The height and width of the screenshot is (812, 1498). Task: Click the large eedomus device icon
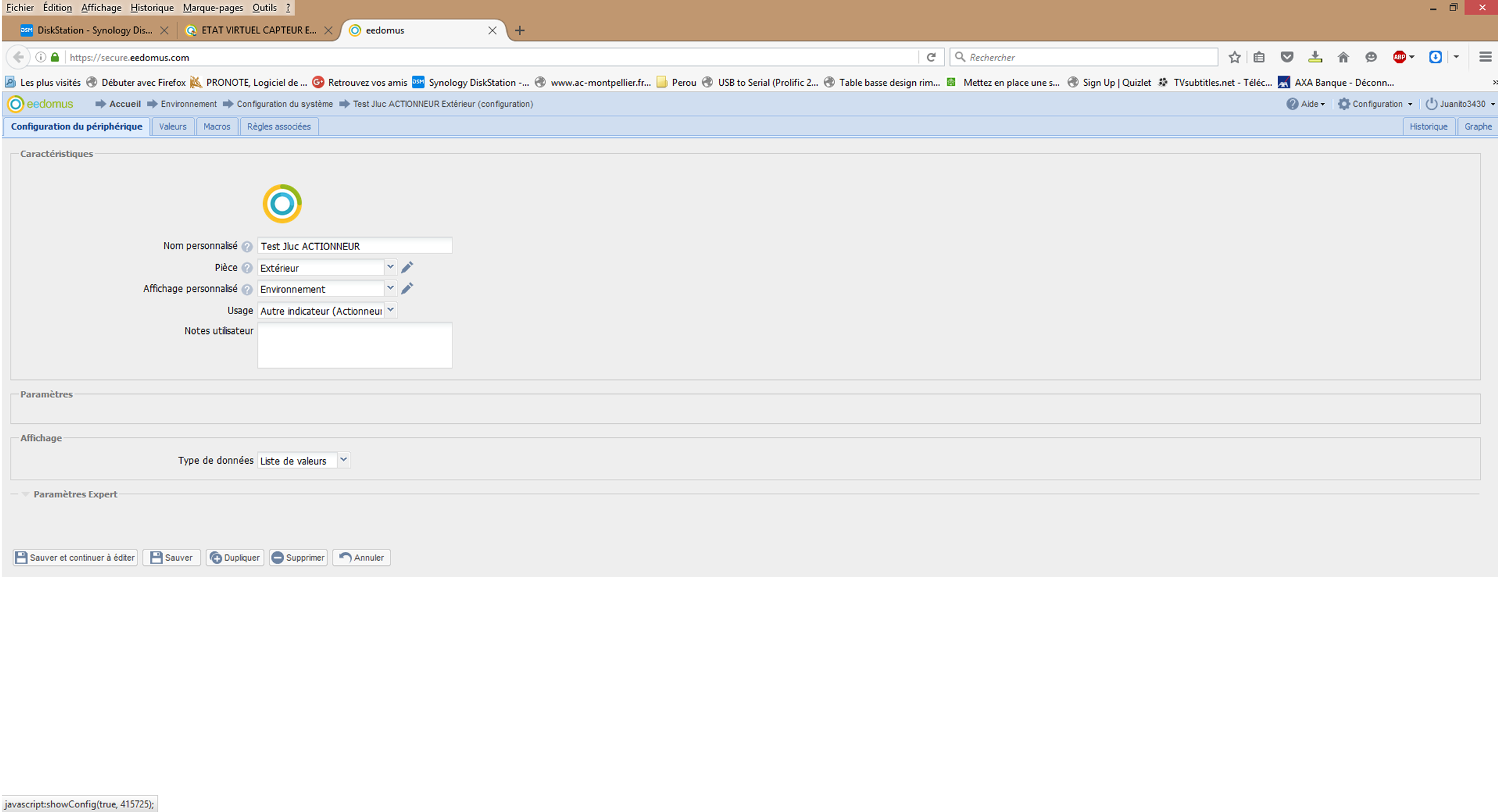282,204
